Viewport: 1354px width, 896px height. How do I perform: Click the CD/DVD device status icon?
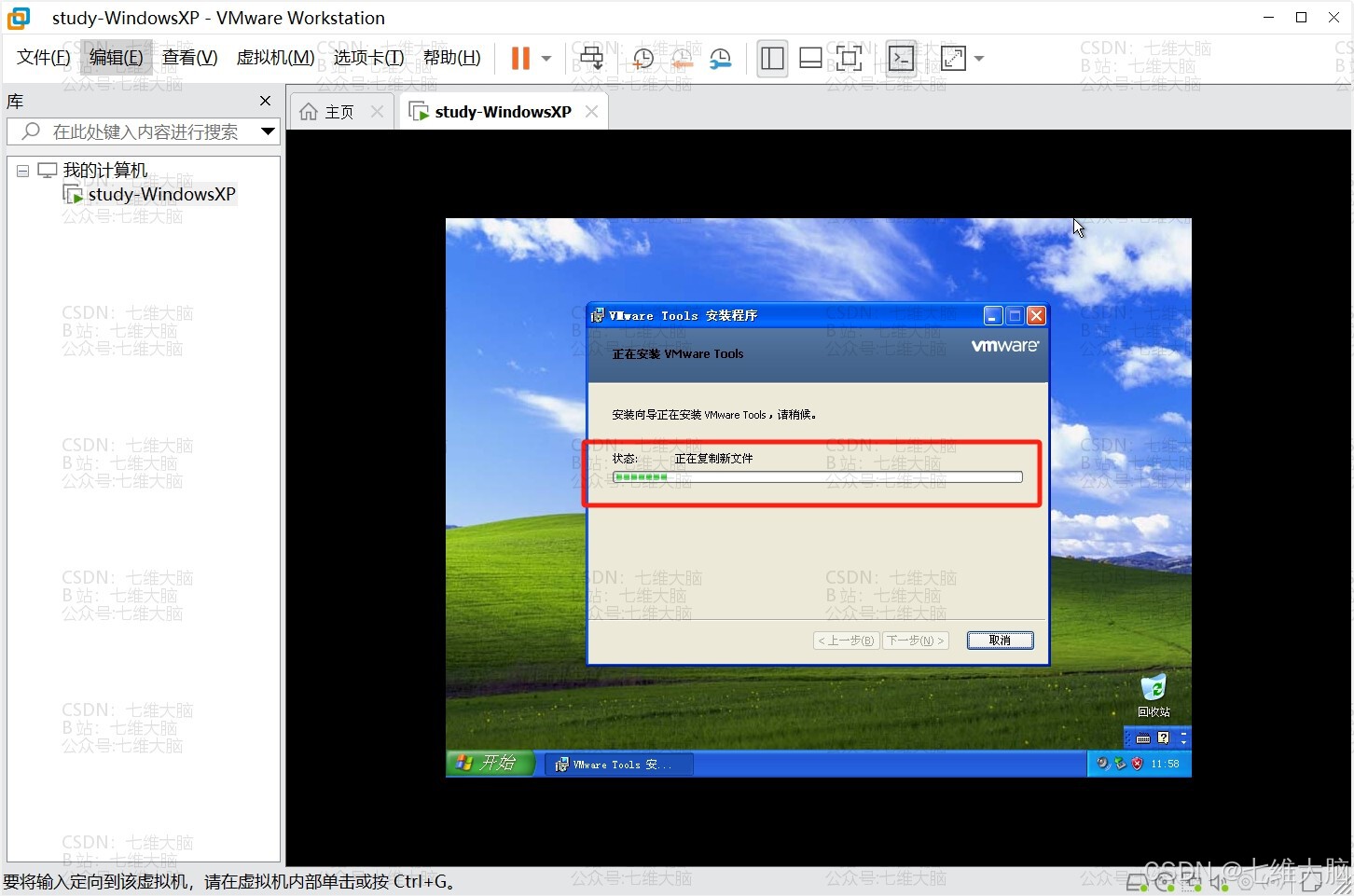(x=1164, y=883)
